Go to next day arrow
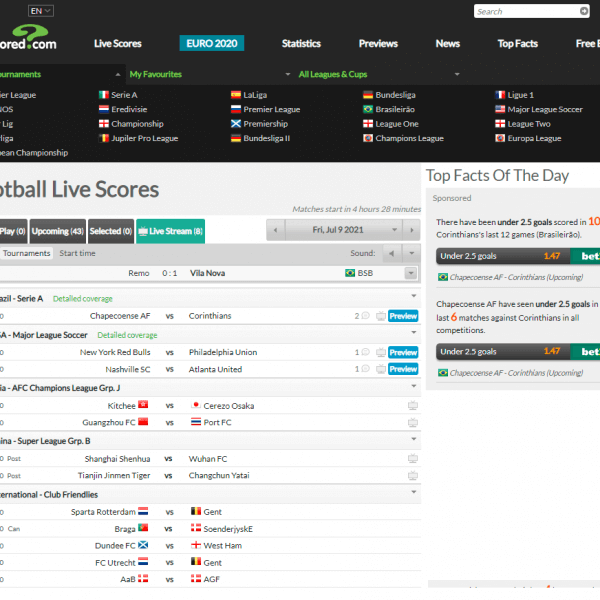The image size is (600, 600). pos(412,230)
